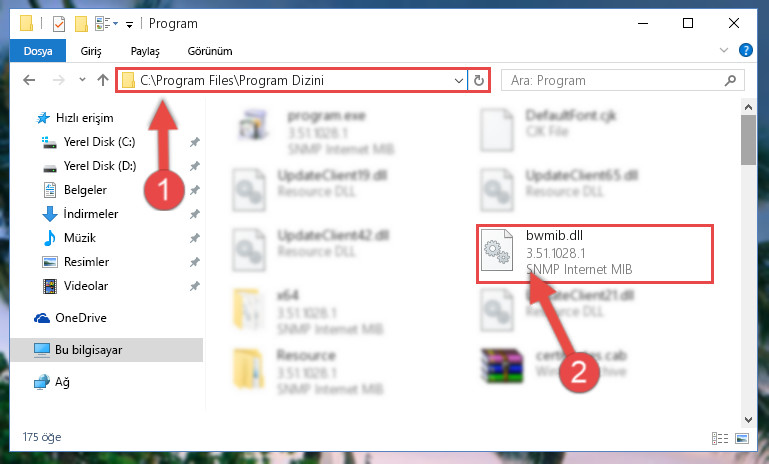Switch to the Görünüm tab

point(210,51)
